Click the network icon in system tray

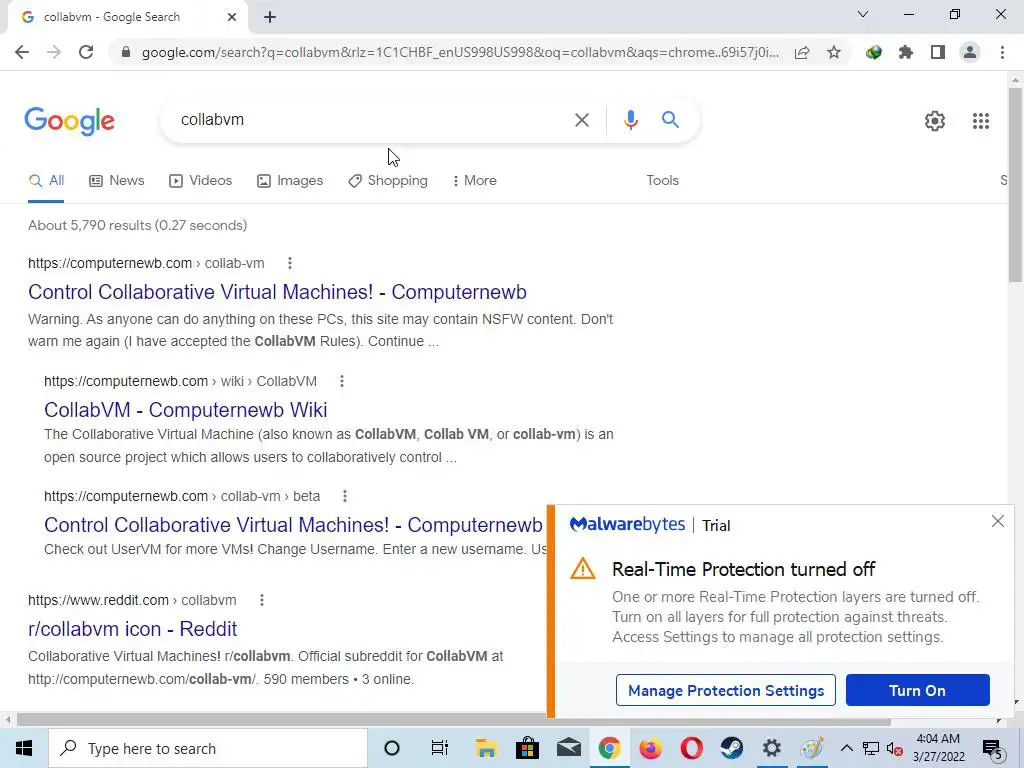point(871,748)
